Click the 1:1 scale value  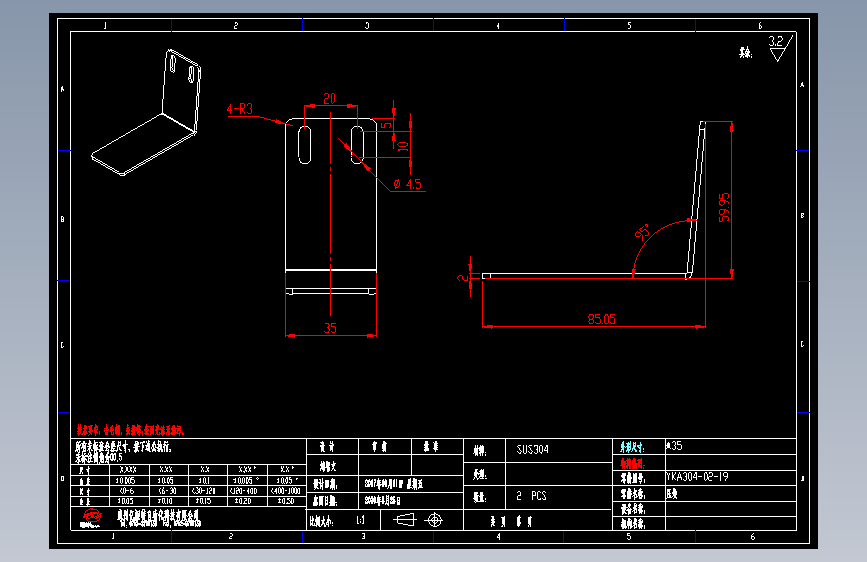pos(361,520)
